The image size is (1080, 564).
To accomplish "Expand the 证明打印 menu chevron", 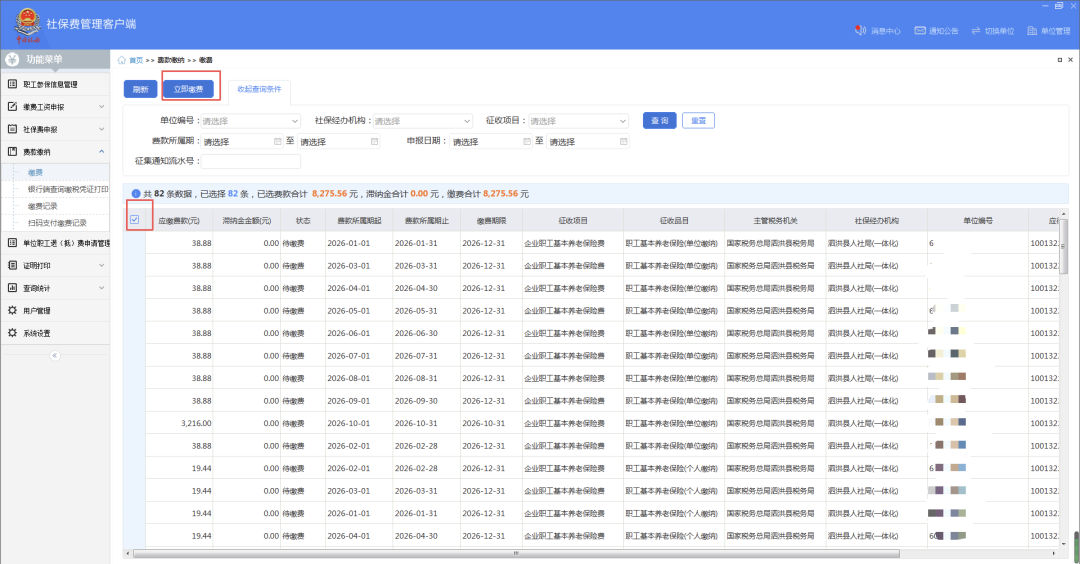I will pos(102,265).
